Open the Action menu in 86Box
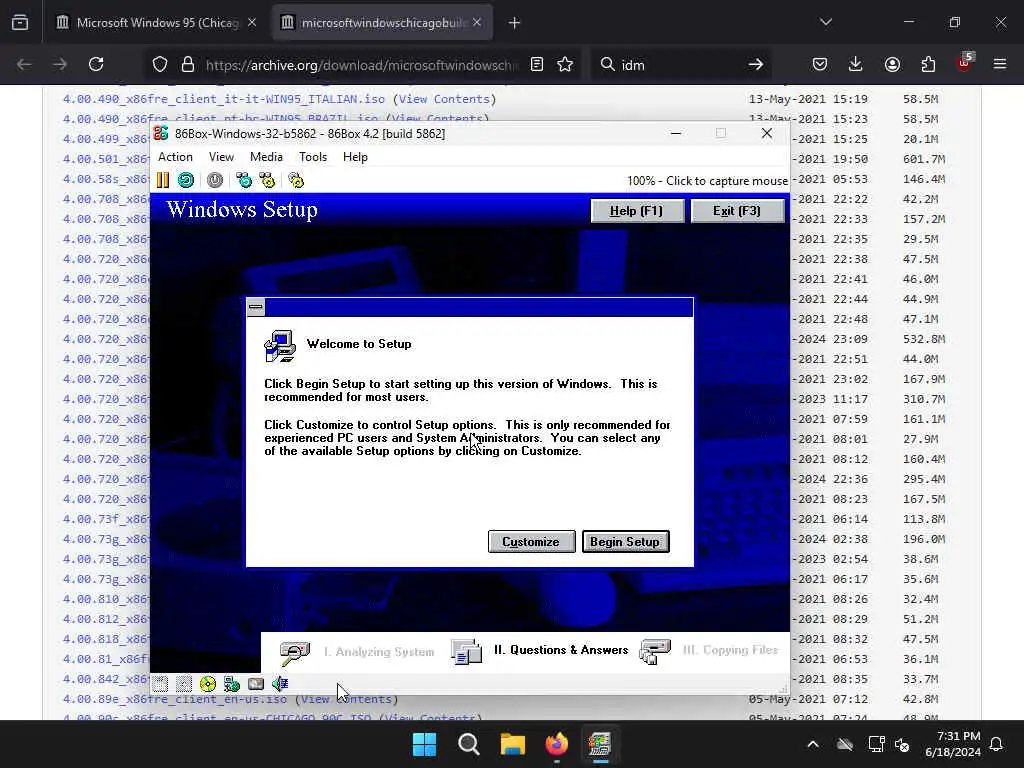1024x768 pixels. [x=175, y=157]
